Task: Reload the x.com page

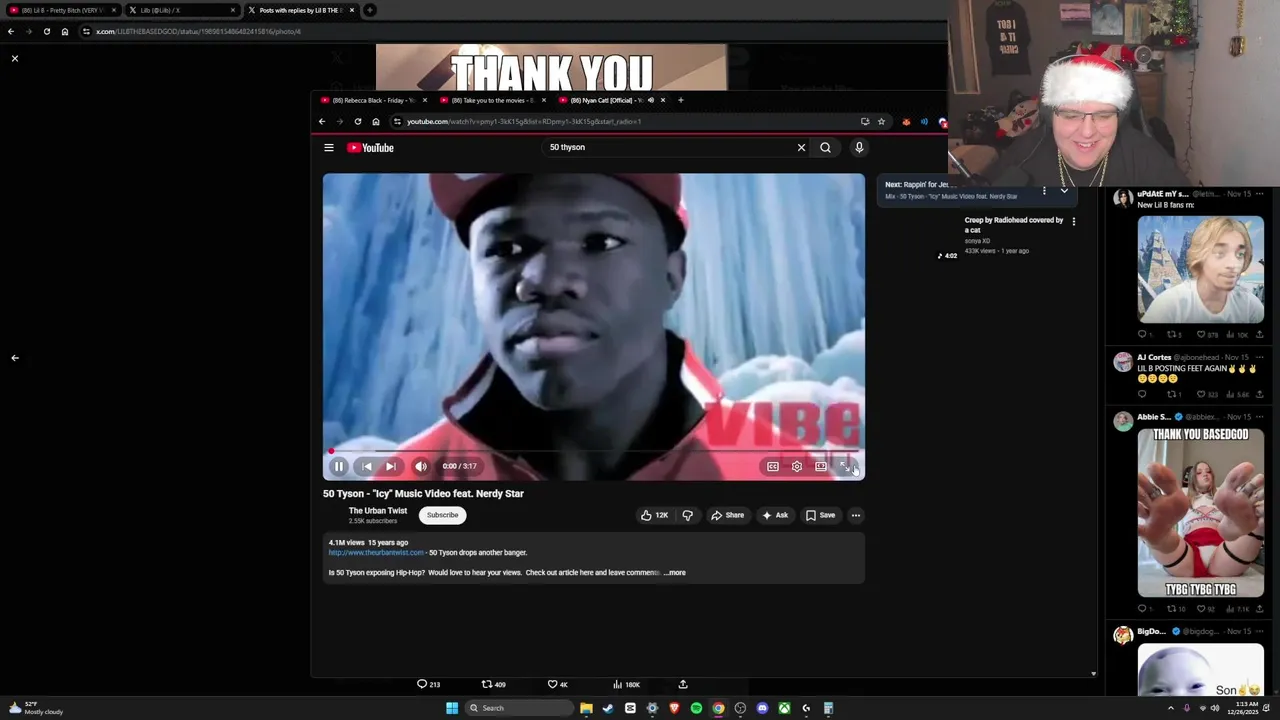Action: (x=46, y=31)
